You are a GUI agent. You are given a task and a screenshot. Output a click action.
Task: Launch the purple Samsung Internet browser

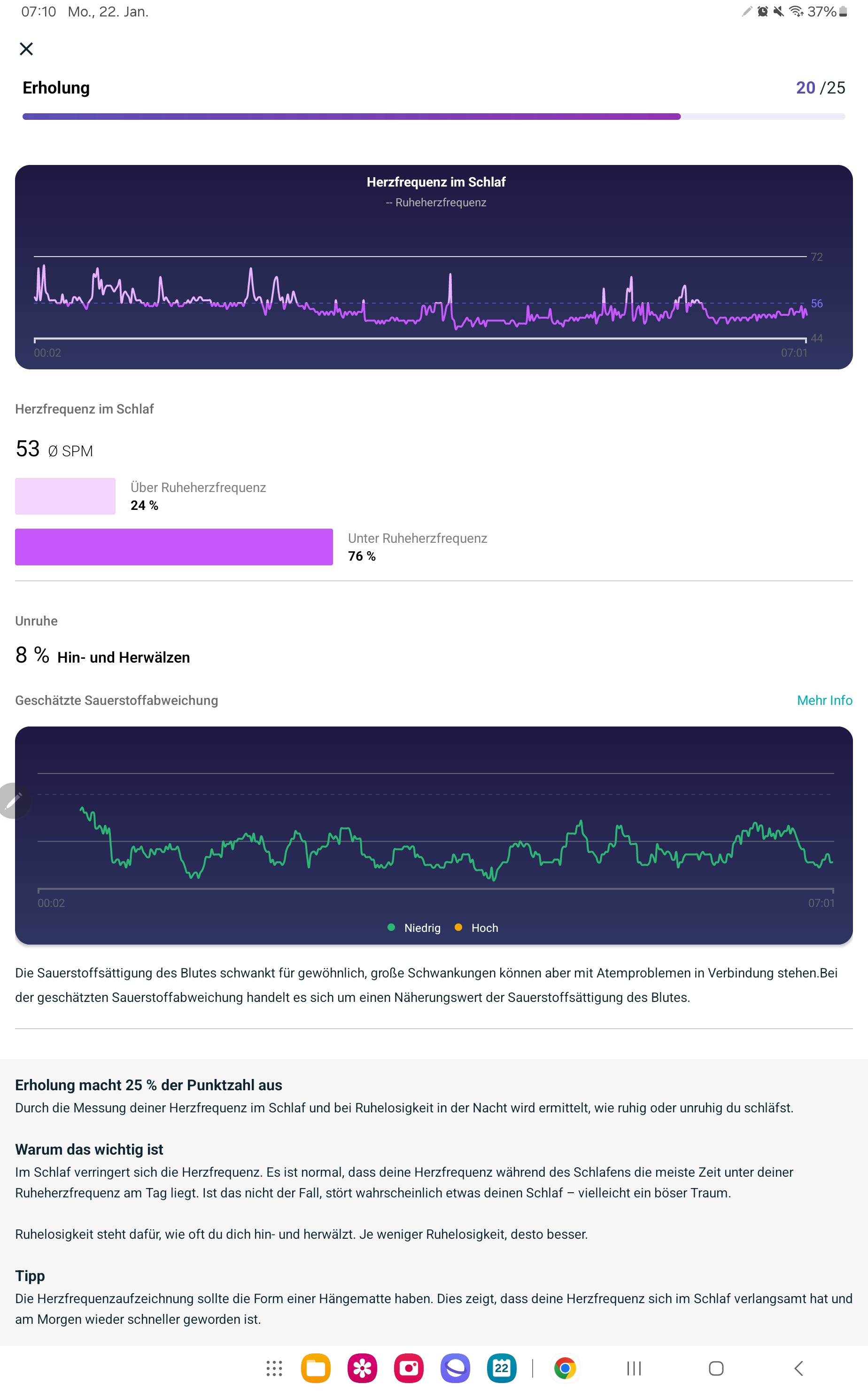pyautogui.click(x=455, y=1368)
